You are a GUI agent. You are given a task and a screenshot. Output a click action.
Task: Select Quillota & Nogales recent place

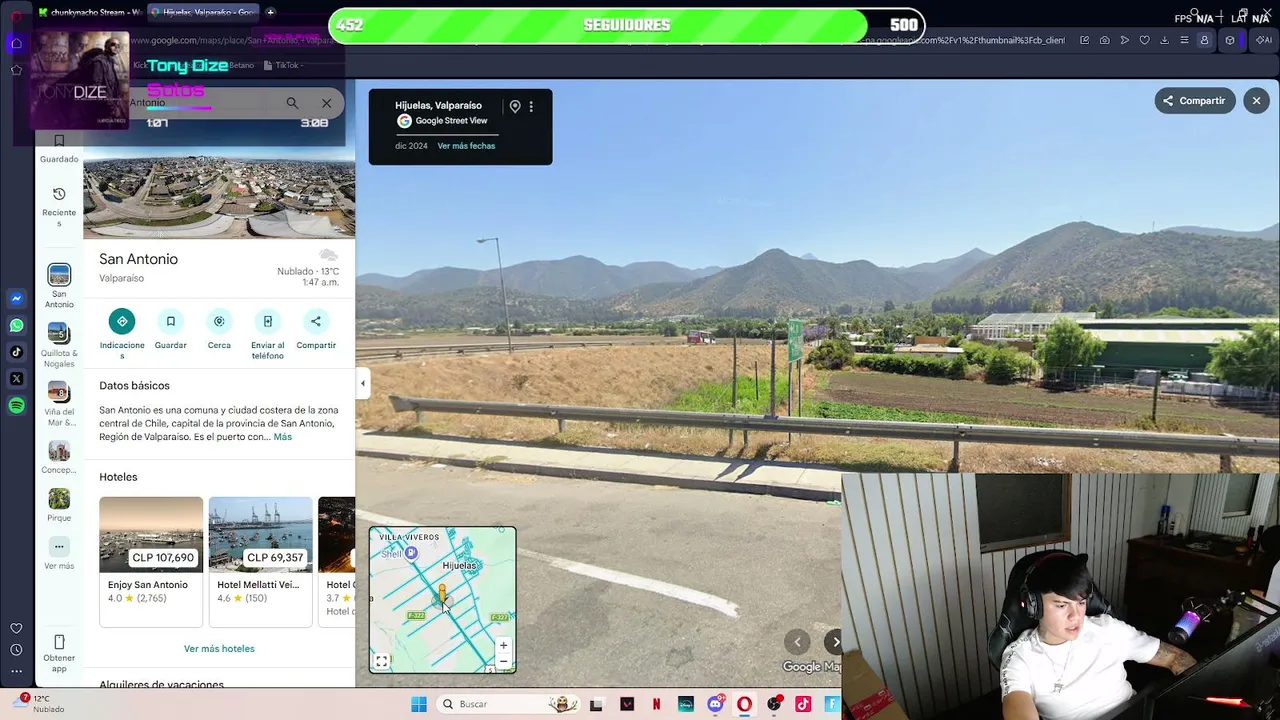pos(59,345)
